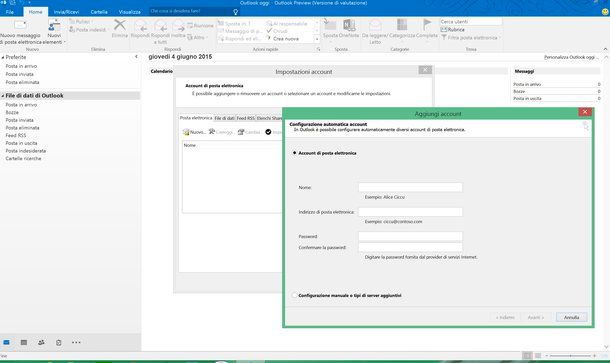Collapse File di dati di Outlook tree
The height and width of the screenshot is (363, 610).
click(x=3, y=96)
